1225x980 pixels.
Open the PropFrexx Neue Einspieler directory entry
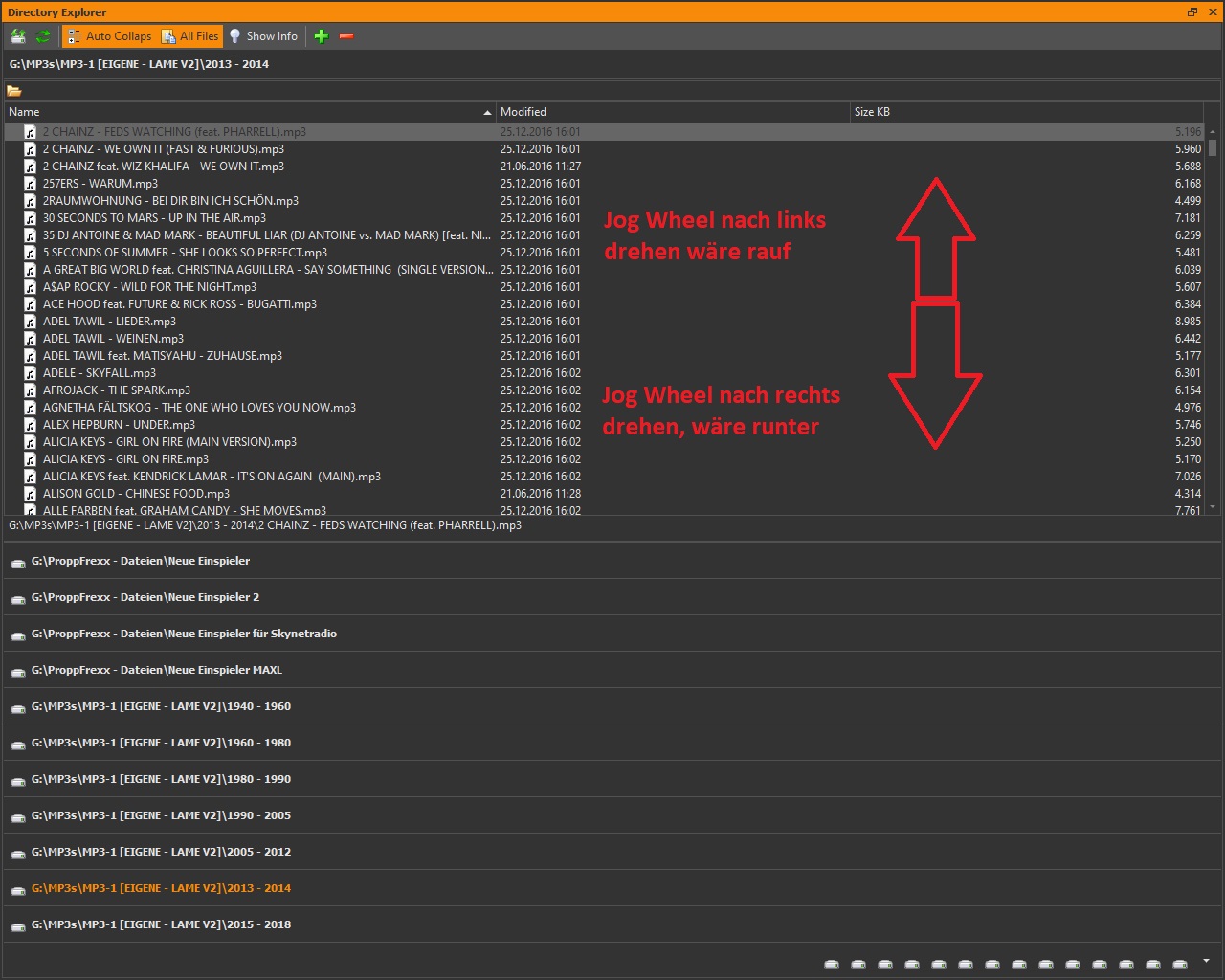612,562
